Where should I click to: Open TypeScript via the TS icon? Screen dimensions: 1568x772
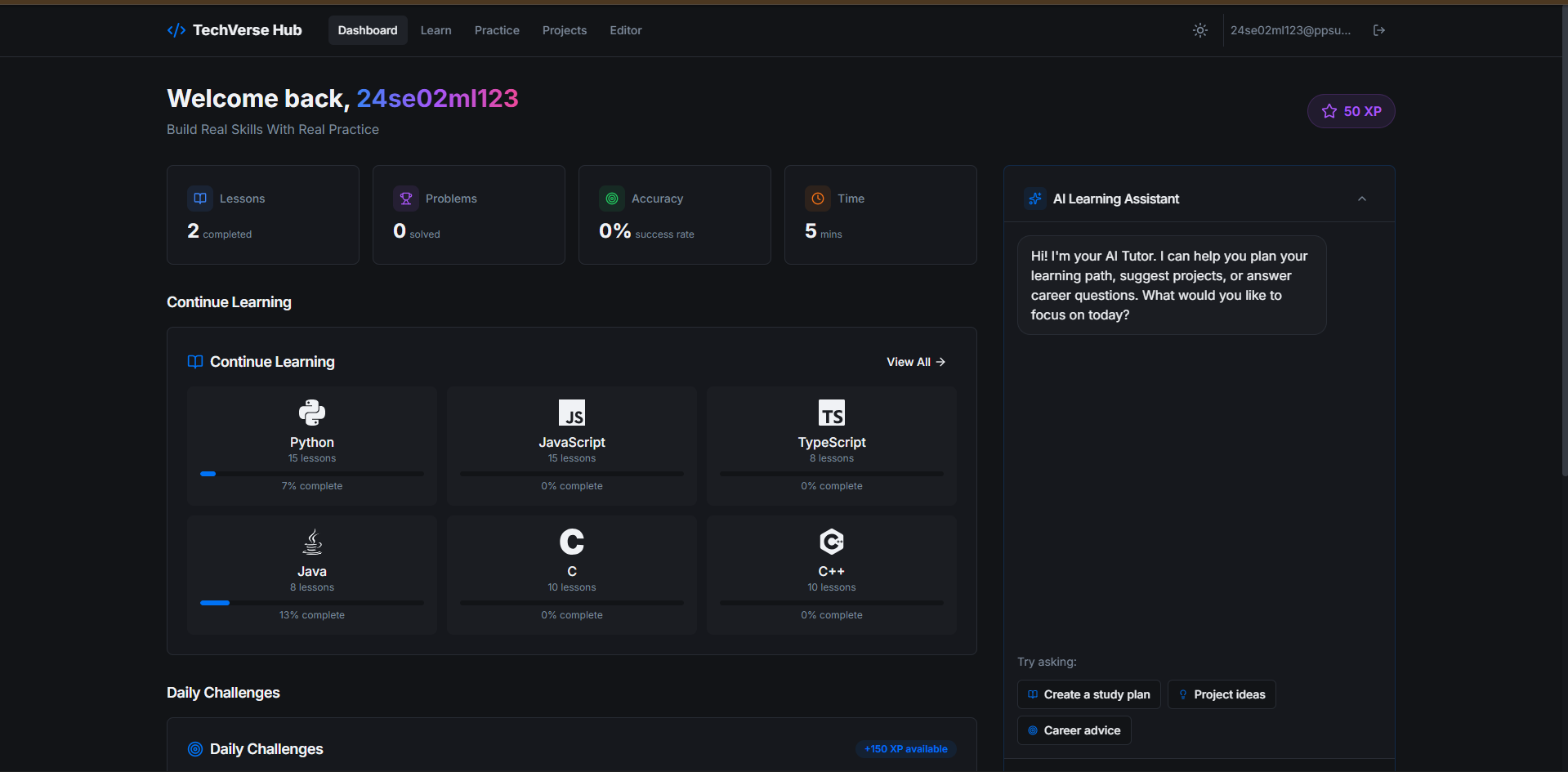[x=831, y=413]
